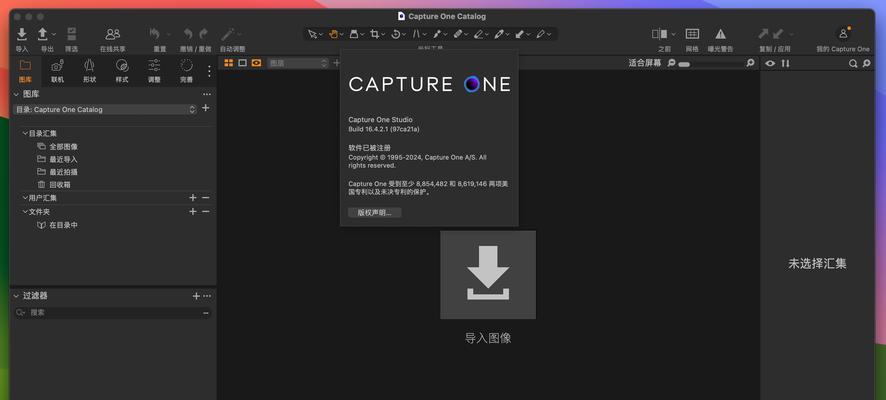This screenshot has width=886, height=400.
Task: Switch to the 联机 tethering tab
Action: click(57, 71)
